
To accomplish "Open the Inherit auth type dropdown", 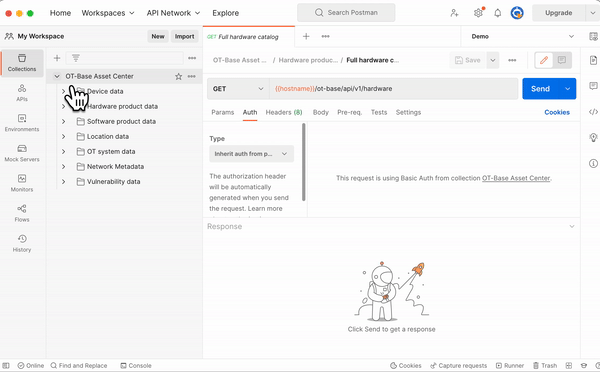I will tap(251, 154).
